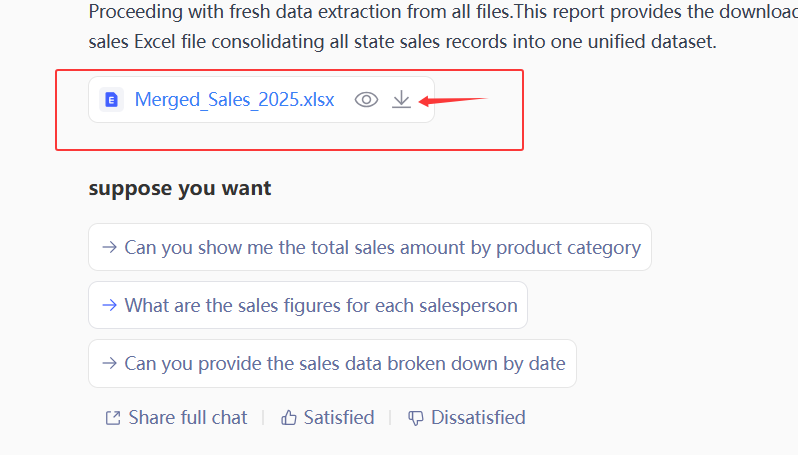Click the blue spreadsheet file type icon
798x455 pixels.
point(112,100)
